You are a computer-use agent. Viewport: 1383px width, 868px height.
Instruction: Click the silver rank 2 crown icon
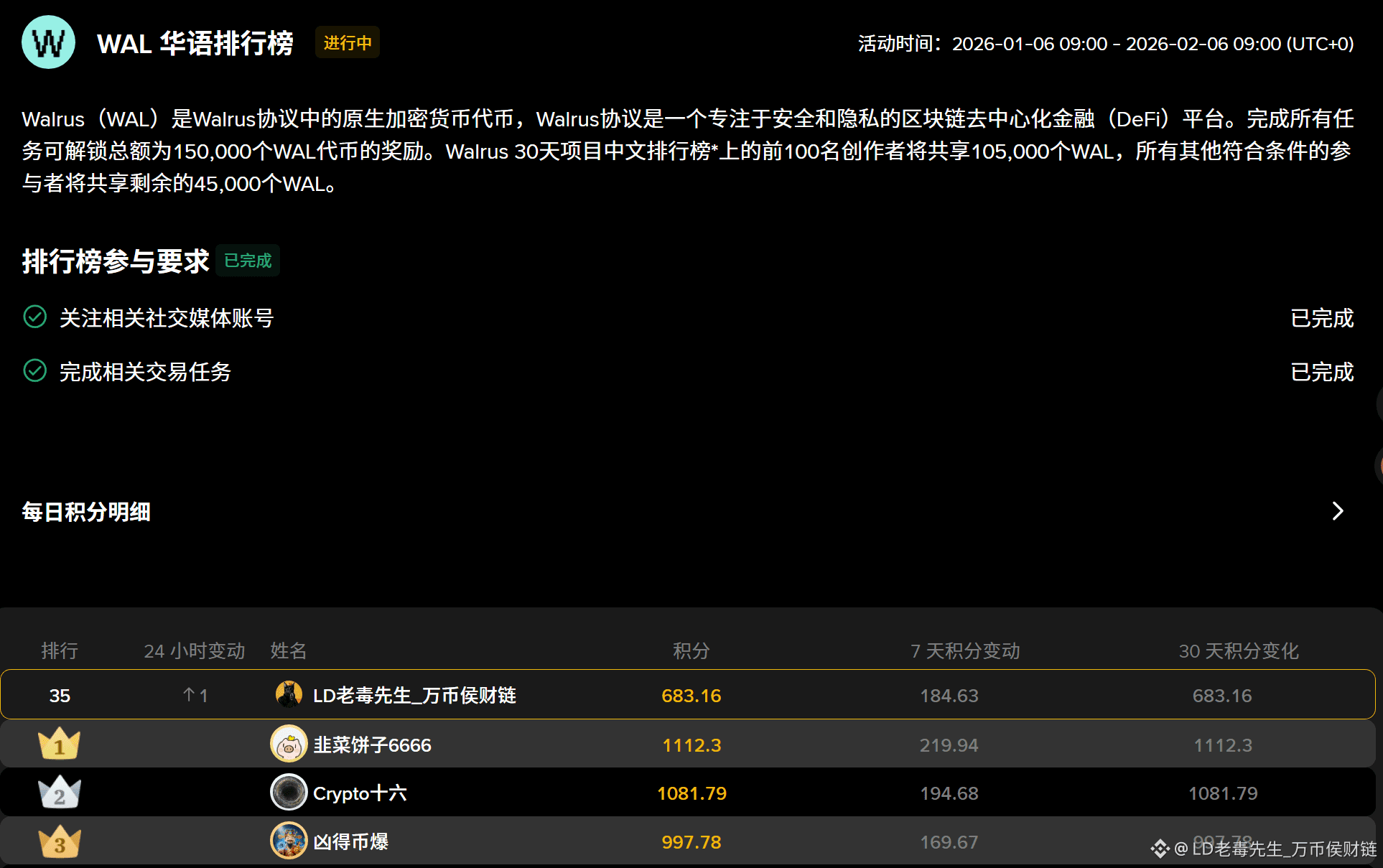pos(59,793)
